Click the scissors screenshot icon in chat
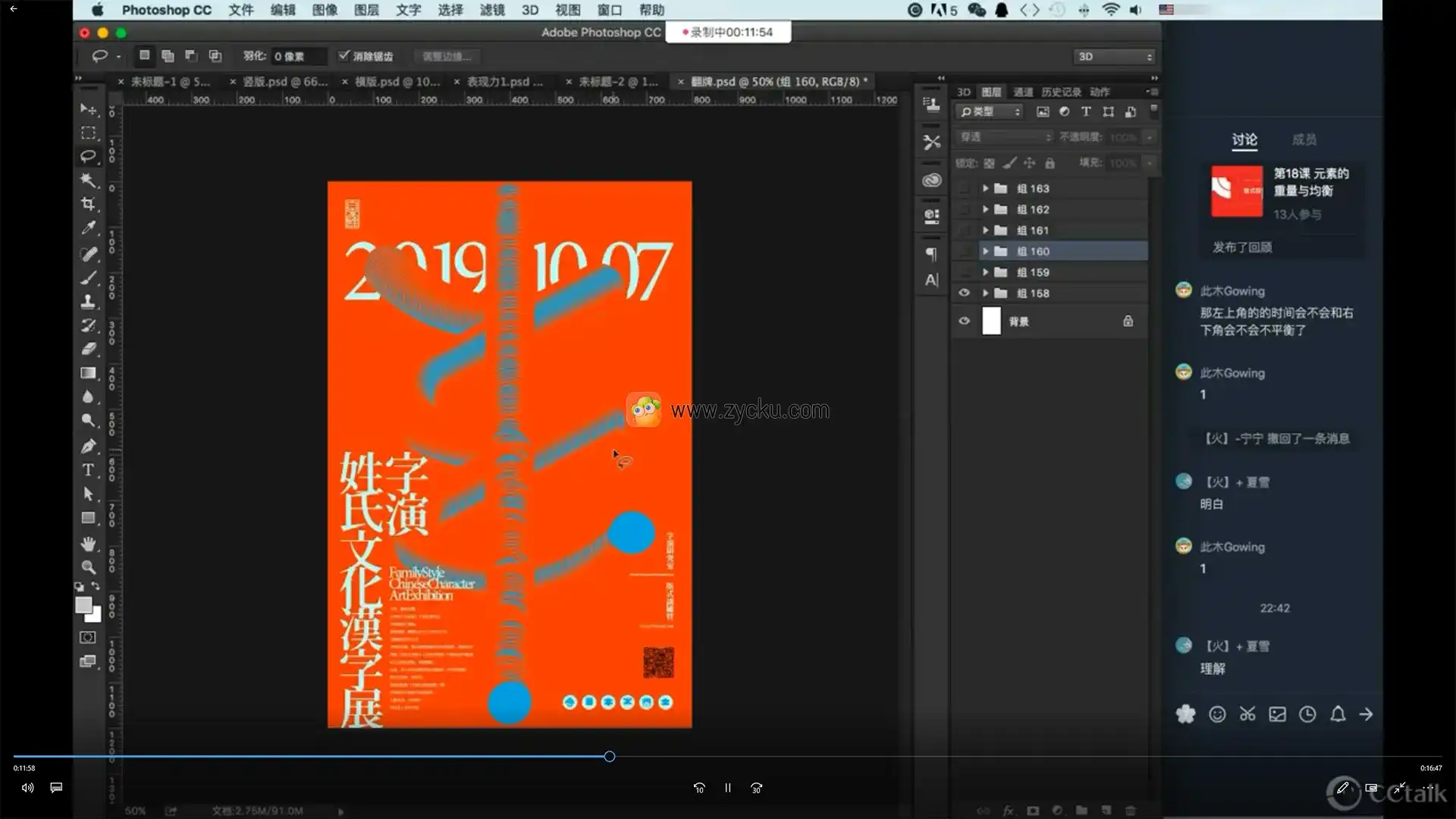This screenshot has height=819, width=1456. tap(1247, 714)
